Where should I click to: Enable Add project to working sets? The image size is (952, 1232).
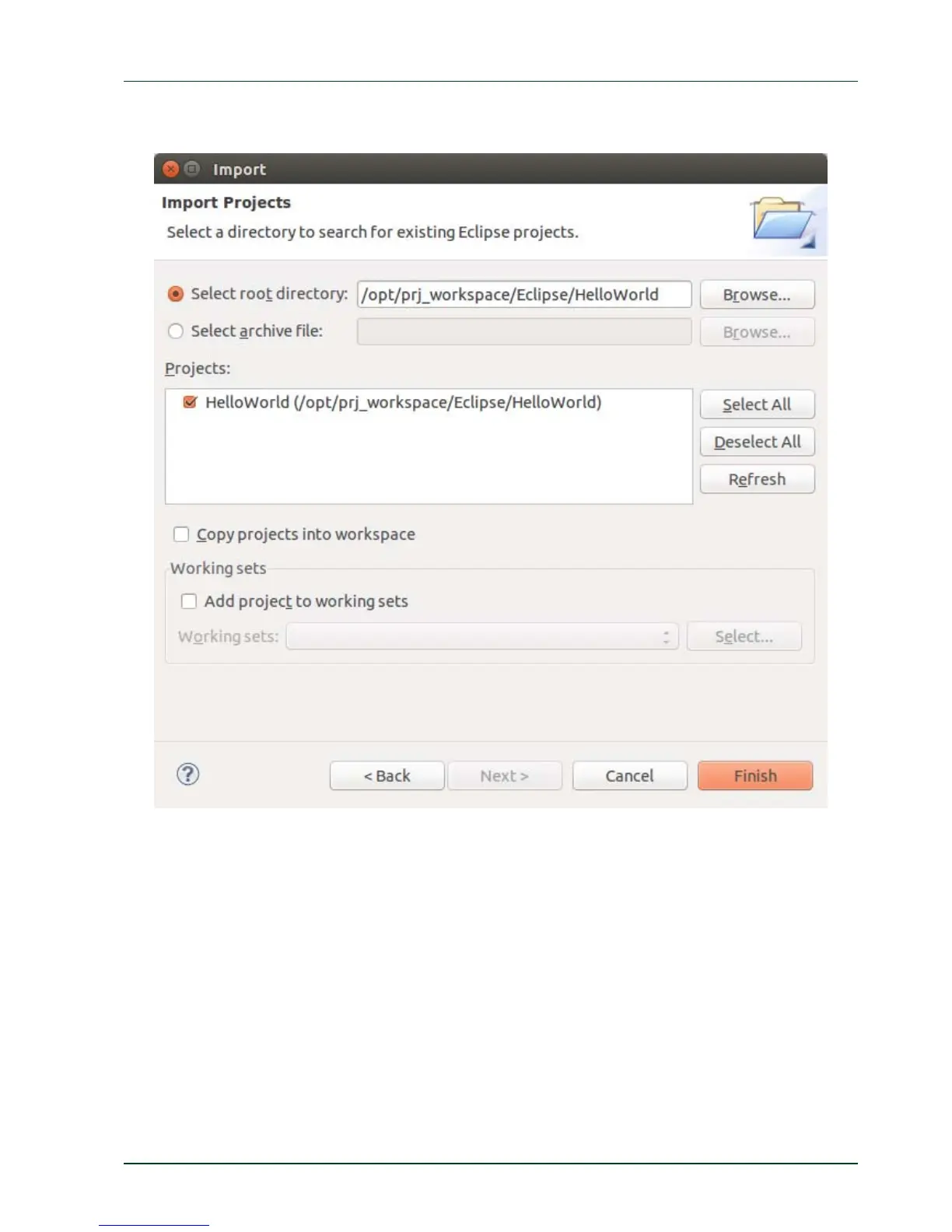(189, 601)
